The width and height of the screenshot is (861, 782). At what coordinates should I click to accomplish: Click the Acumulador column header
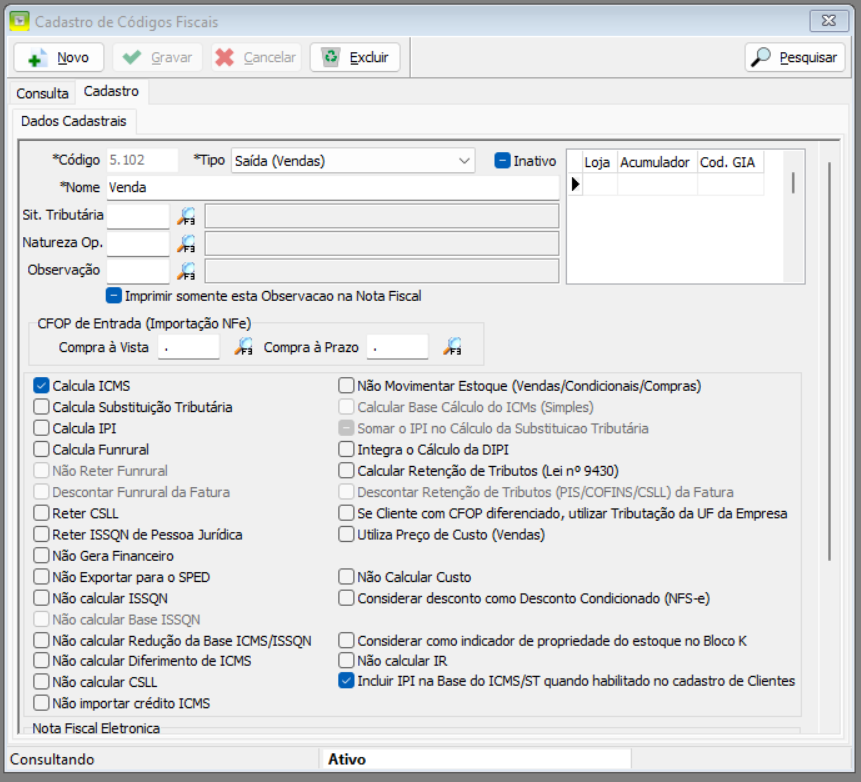[x=655, y=163]
